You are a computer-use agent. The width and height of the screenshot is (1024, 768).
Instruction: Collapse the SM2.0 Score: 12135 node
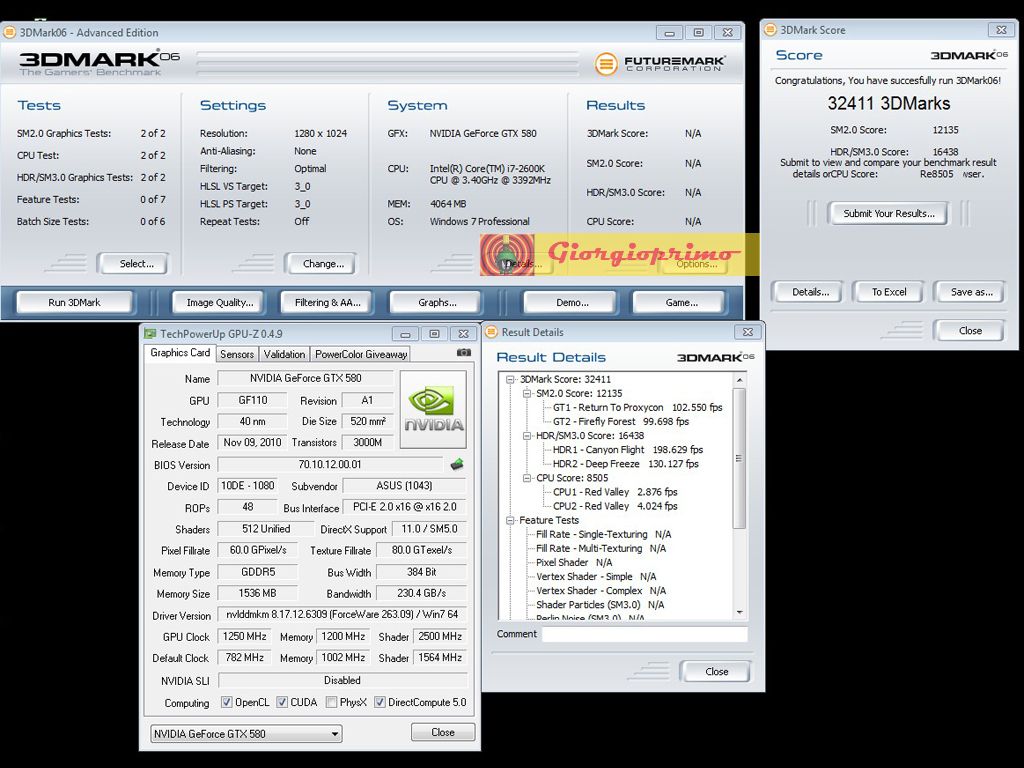527,393
